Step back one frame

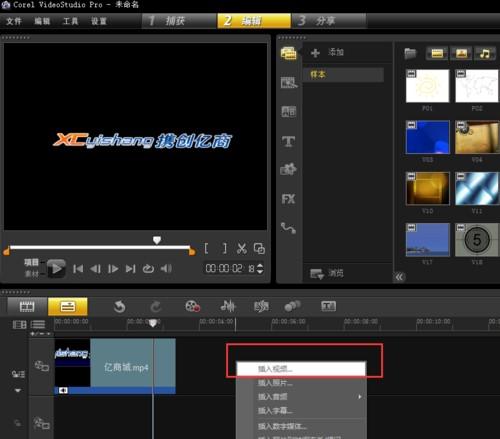coord(96,269)
